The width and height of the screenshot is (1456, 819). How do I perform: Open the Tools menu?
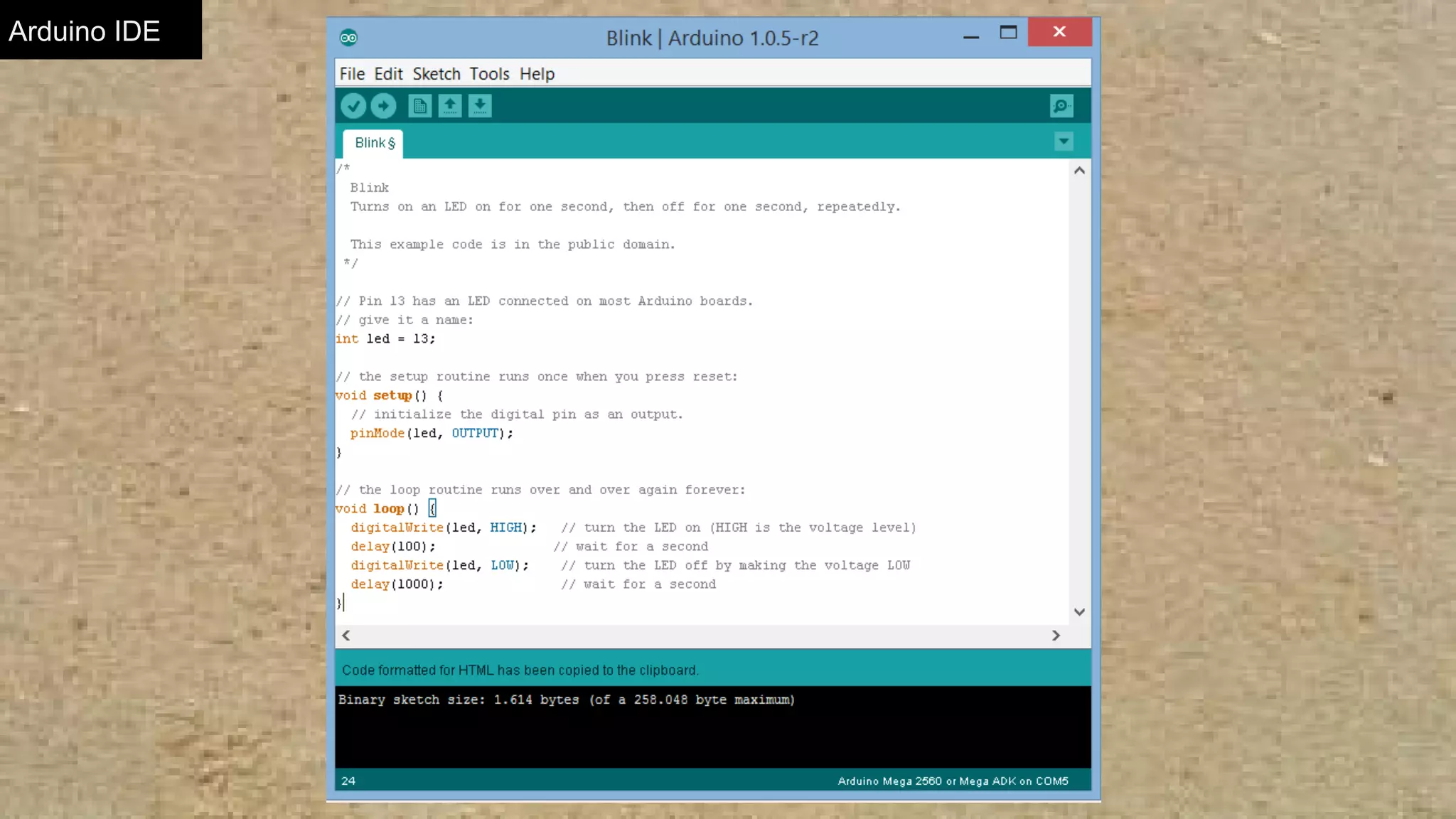(x=489, y=74)
